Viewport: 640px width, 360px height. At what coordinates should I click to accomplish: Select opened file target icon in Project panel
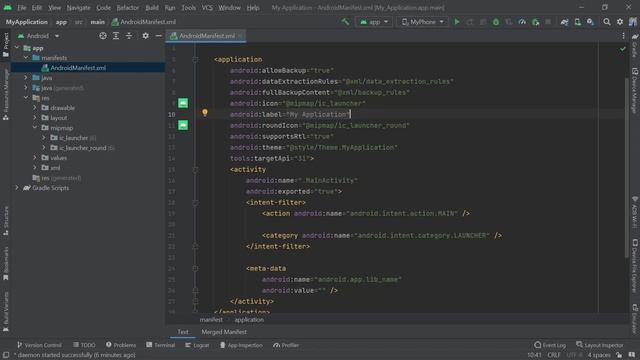tap(103, 36)
